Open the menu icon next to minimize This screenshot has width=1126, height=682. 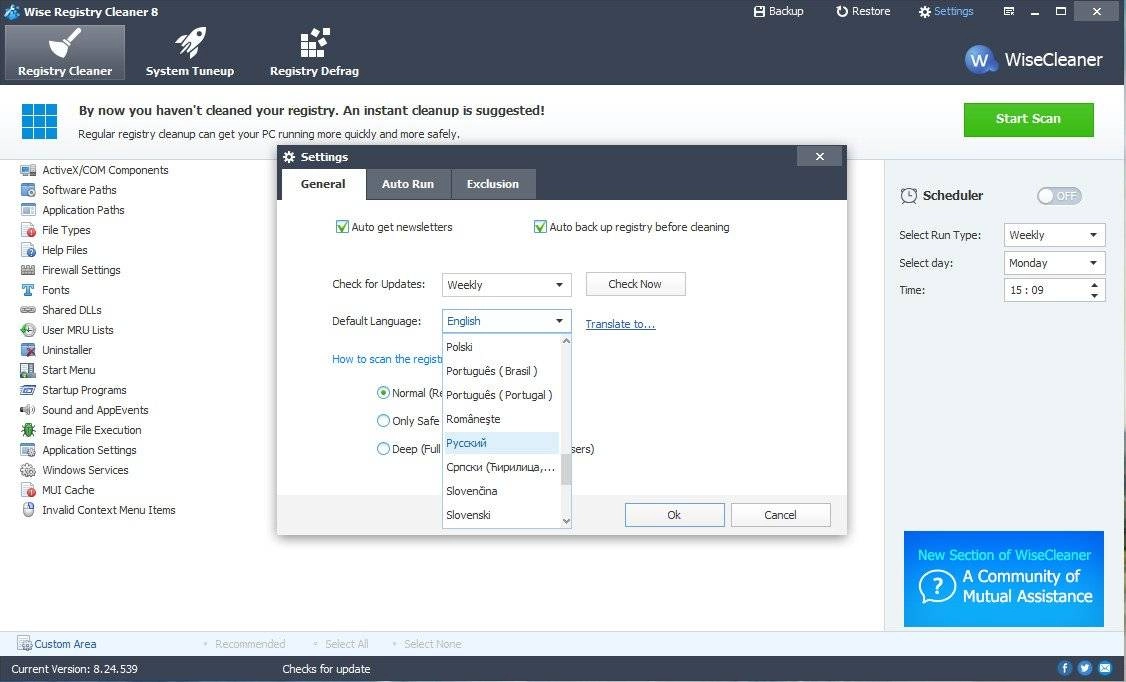tap(1008, 11)
